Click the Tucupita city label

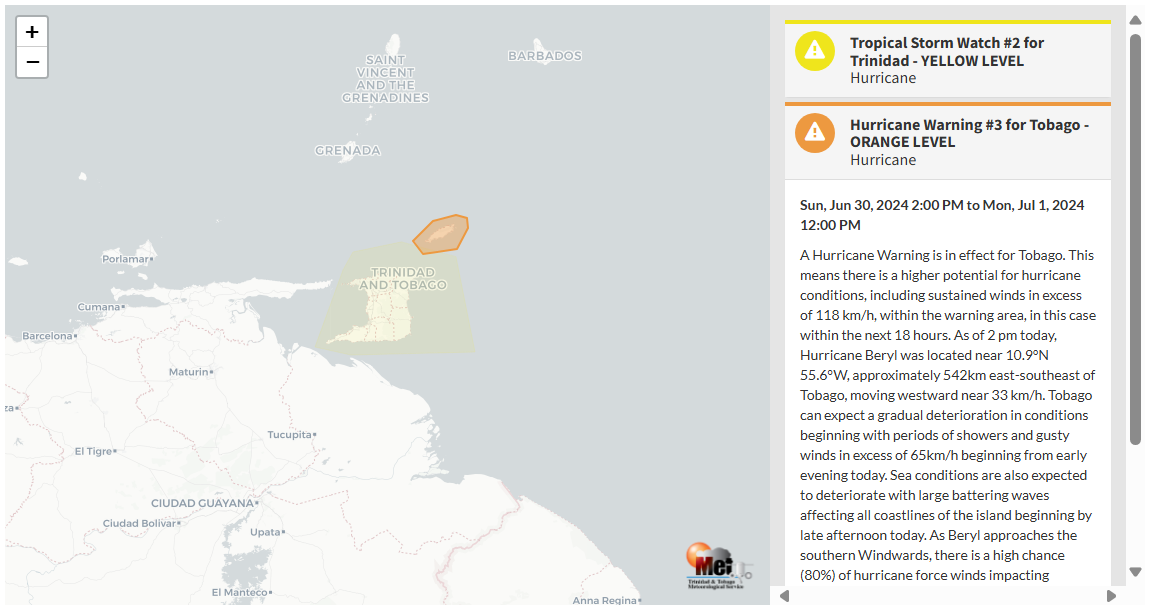pyautogui.click(x=290, y=434)
